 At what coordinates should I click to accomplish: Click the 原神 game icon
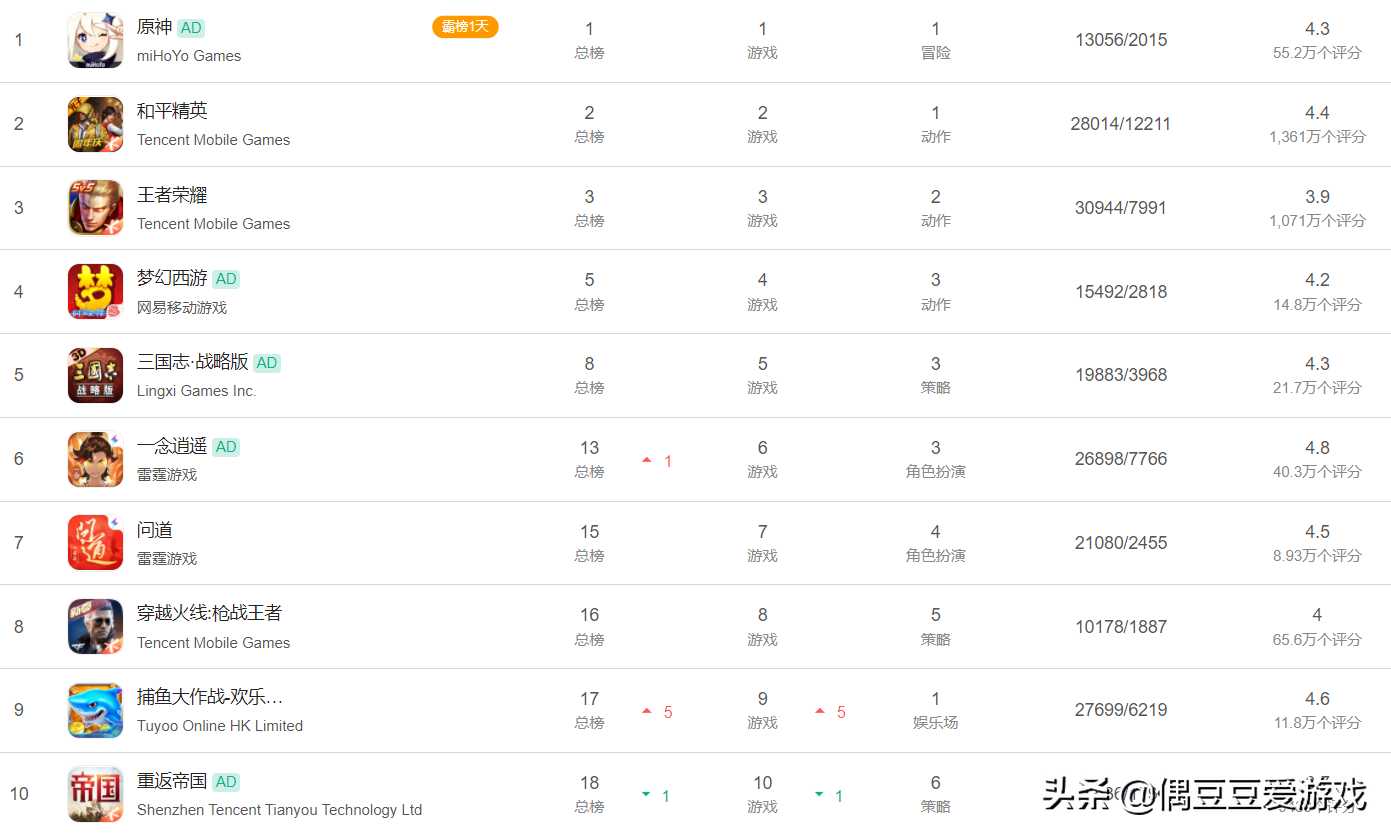pyautogui.click(x=95, y=41)
